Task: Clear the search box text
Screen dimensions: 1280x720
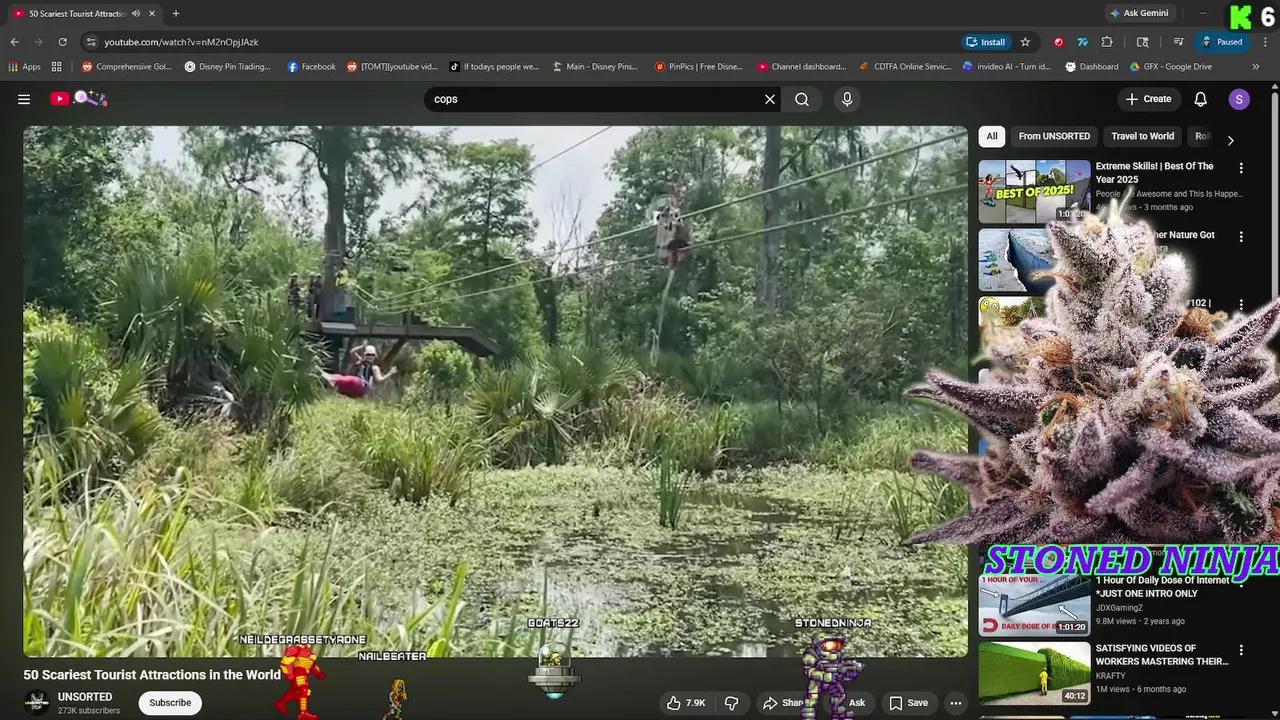Action: (770, 99)
